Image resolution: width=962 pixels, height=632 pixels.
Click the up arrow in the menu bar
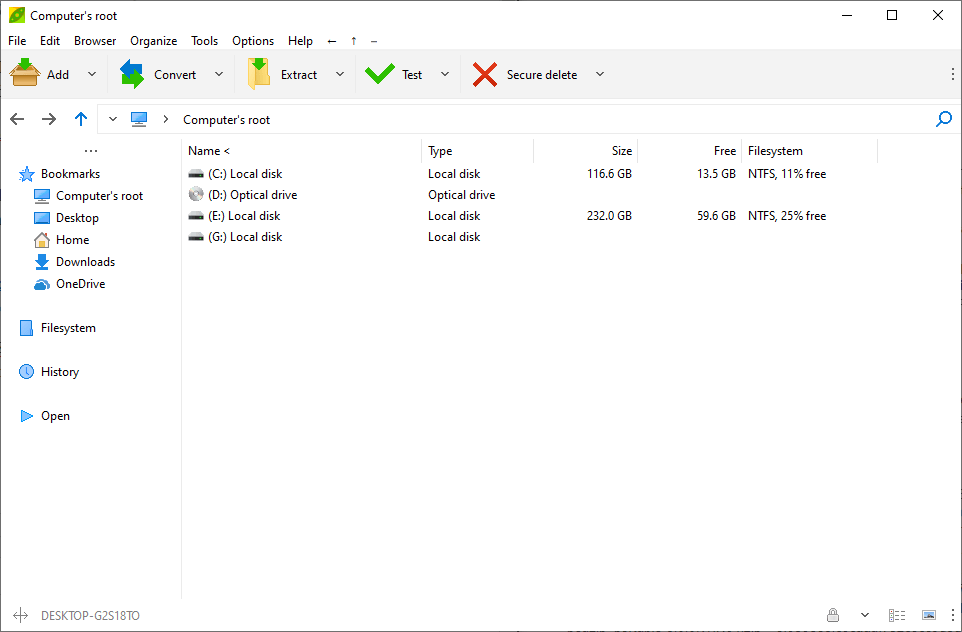353,41
